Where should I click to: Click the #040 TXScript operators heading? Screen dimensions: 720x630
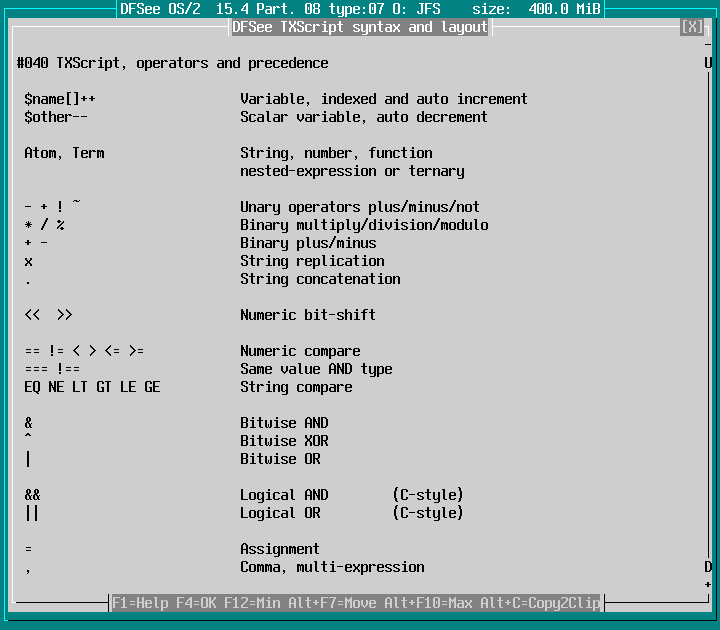(172, 63)
